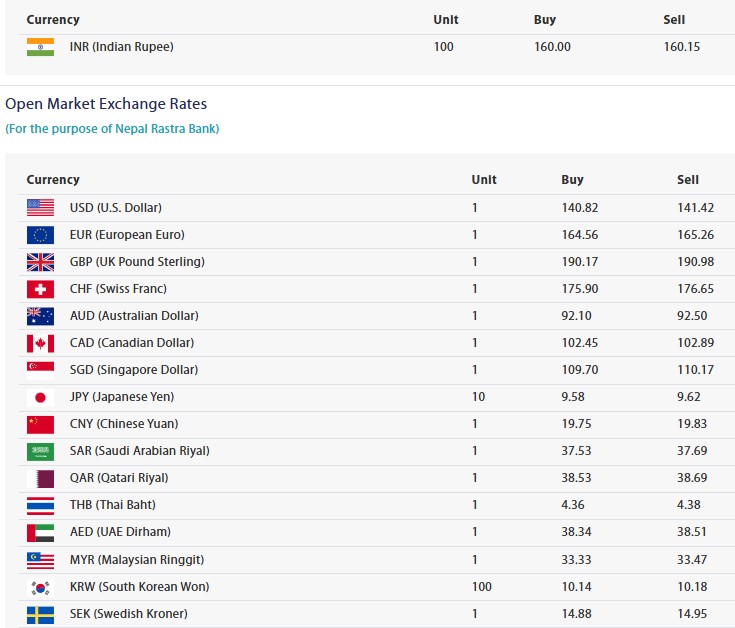This screenshot has height=628, width=735.
Task: Click the U.S. flag icon
Action: (x=40, y=208)
